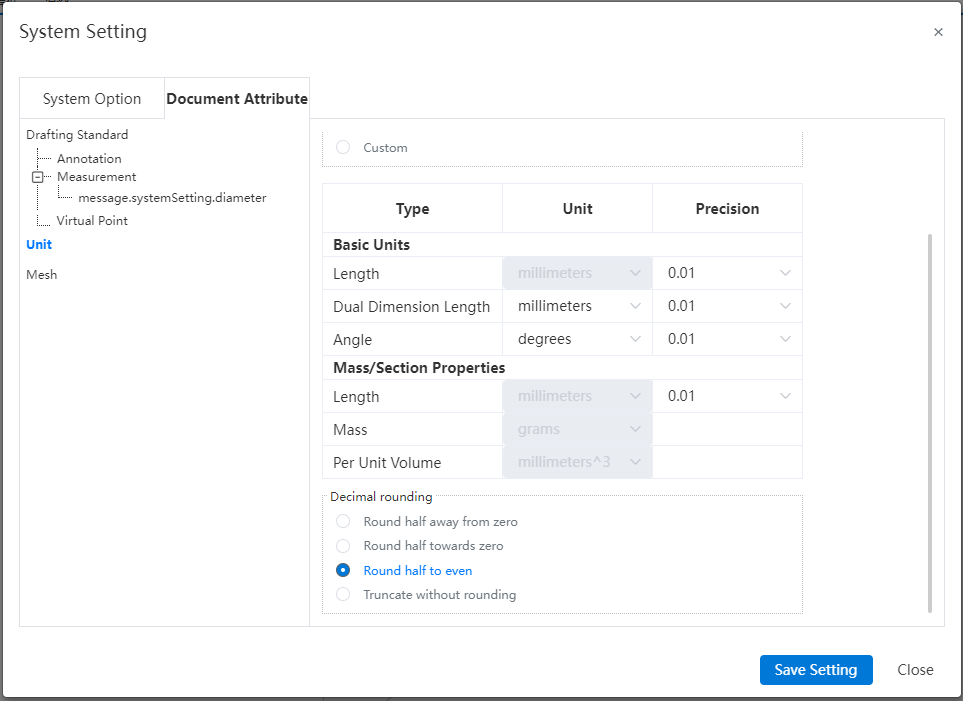This screenshot has width=963, height=701.
Task: Select Annotation in the tree
Action: point(89,159)
